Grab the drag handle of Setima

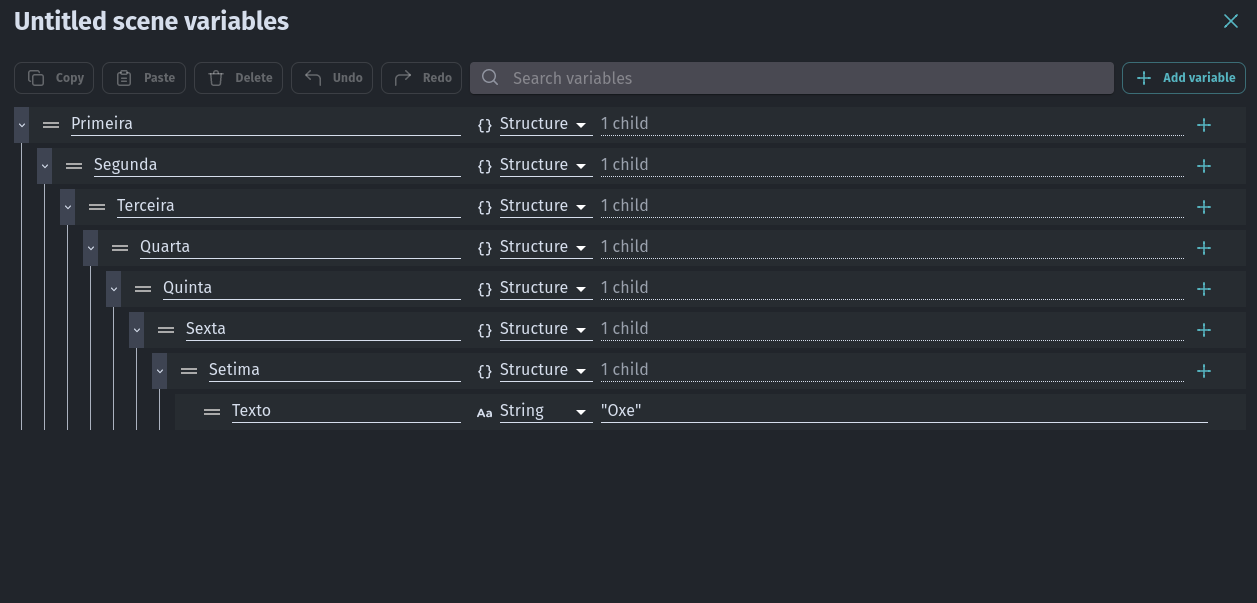[x=189, y=371]
